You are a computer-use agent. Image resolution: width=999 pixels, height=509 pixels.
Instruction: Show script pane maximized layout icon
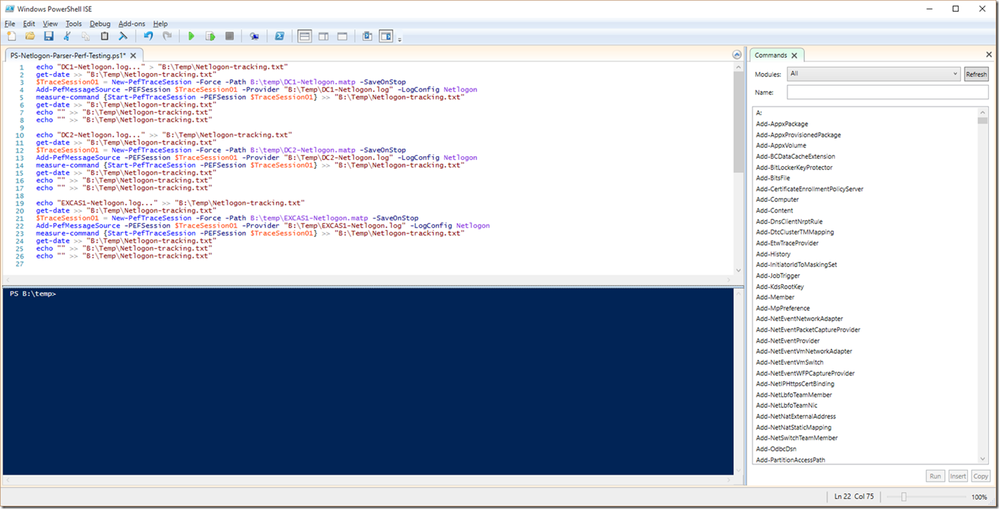(342, 36)
